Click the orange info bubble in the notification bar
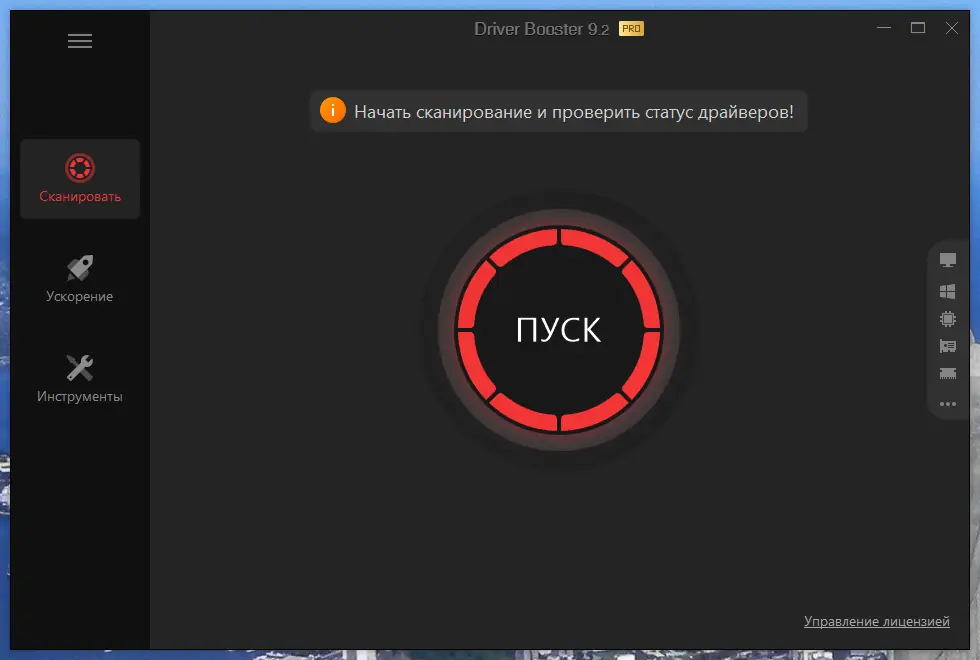The height and width of the screenshot is (660, 980). click(x=332, y=111)
